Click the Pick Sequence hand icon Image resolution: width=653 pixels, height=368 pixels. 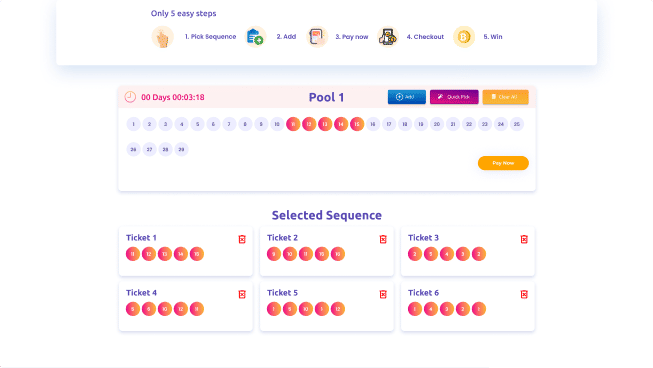(162, 37)
